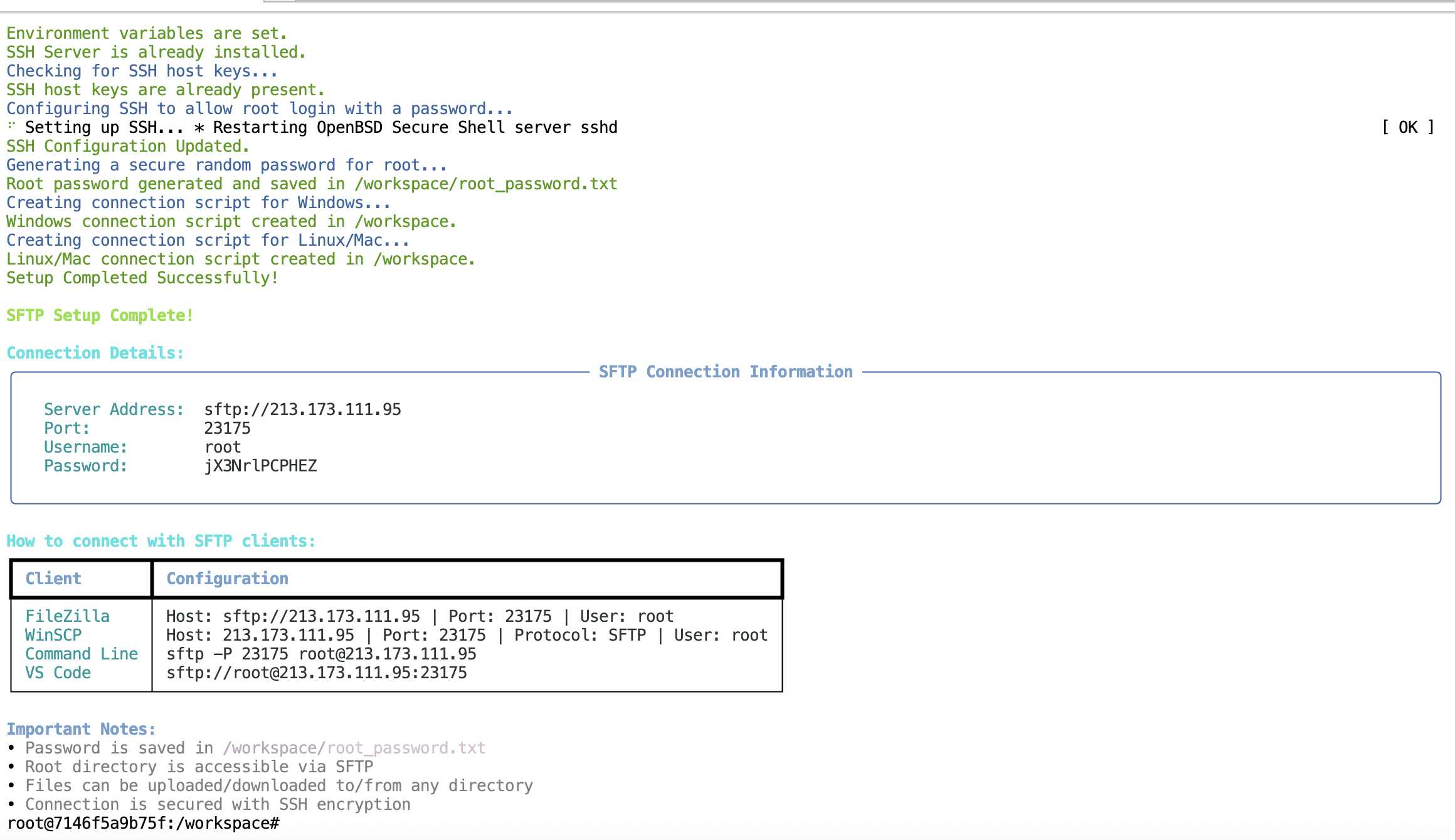Click the Configuration column header
The width and height of the screenshot is (1455, 840).
[x=227, y=578]
